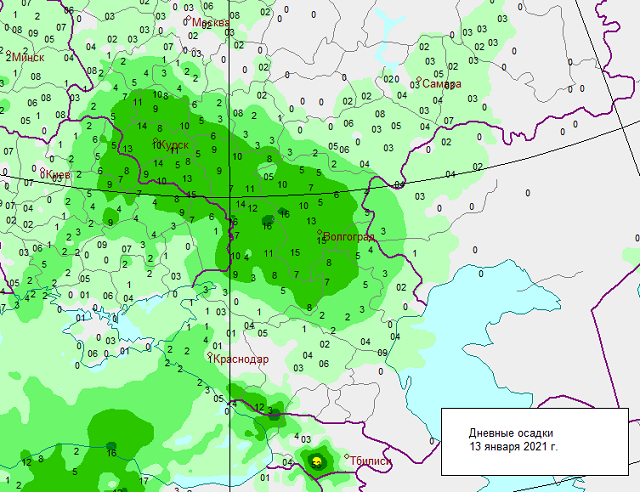Click the red marker beside Волгоград

point(319,233)
